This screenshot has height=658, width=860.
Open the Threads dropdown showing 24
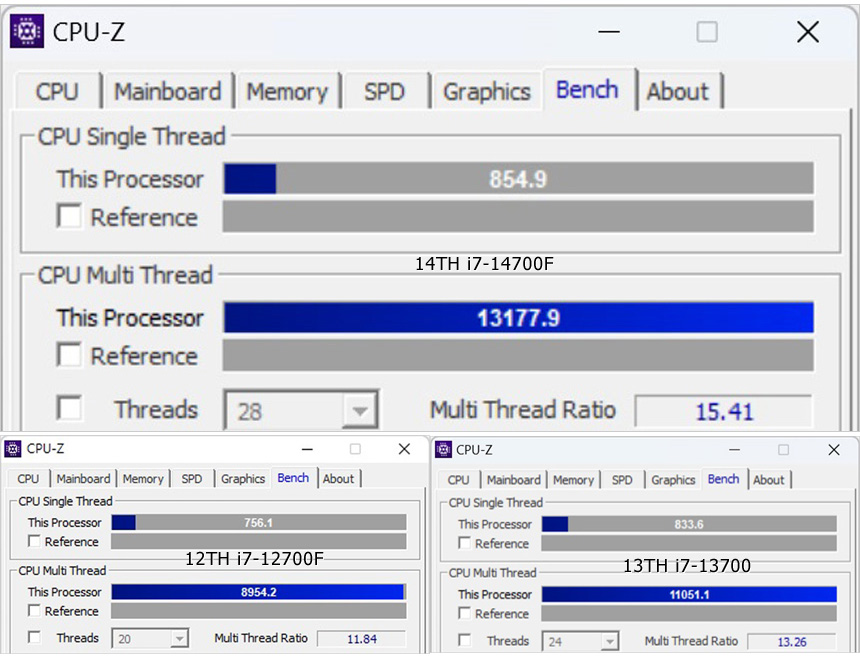coord(609,641)
